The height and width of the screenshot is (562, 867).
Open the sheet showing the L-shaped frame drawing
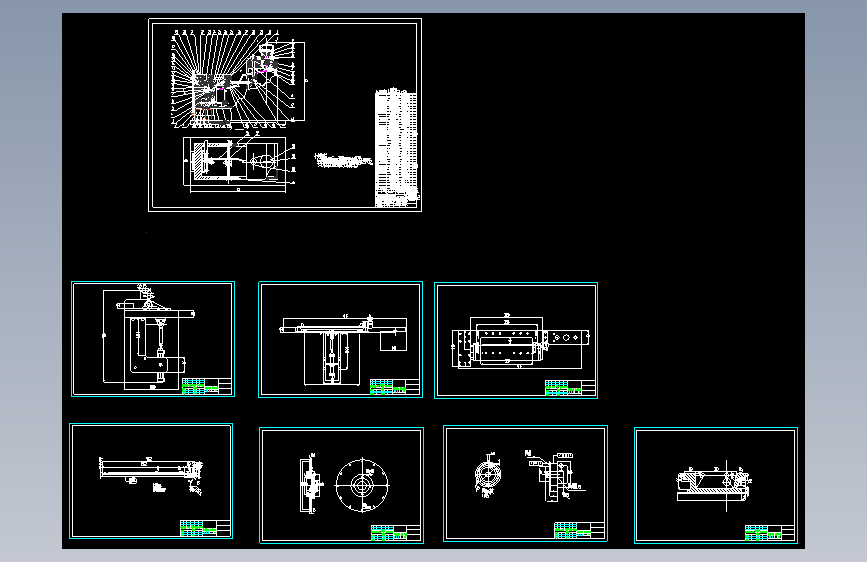tap(153, 339)
